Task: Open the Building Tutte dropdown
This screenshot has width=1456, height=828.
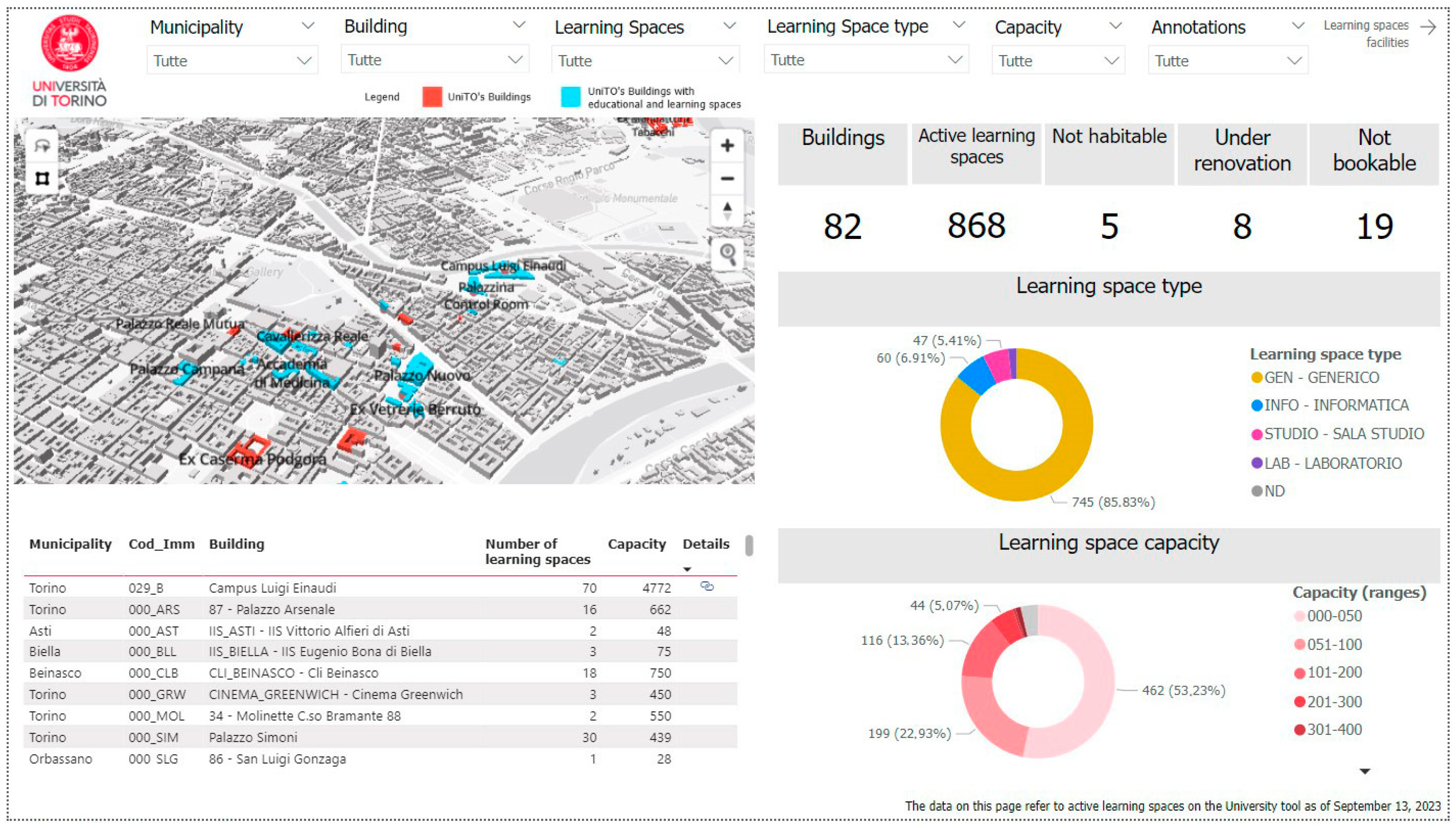Action: tap(435, 60)
